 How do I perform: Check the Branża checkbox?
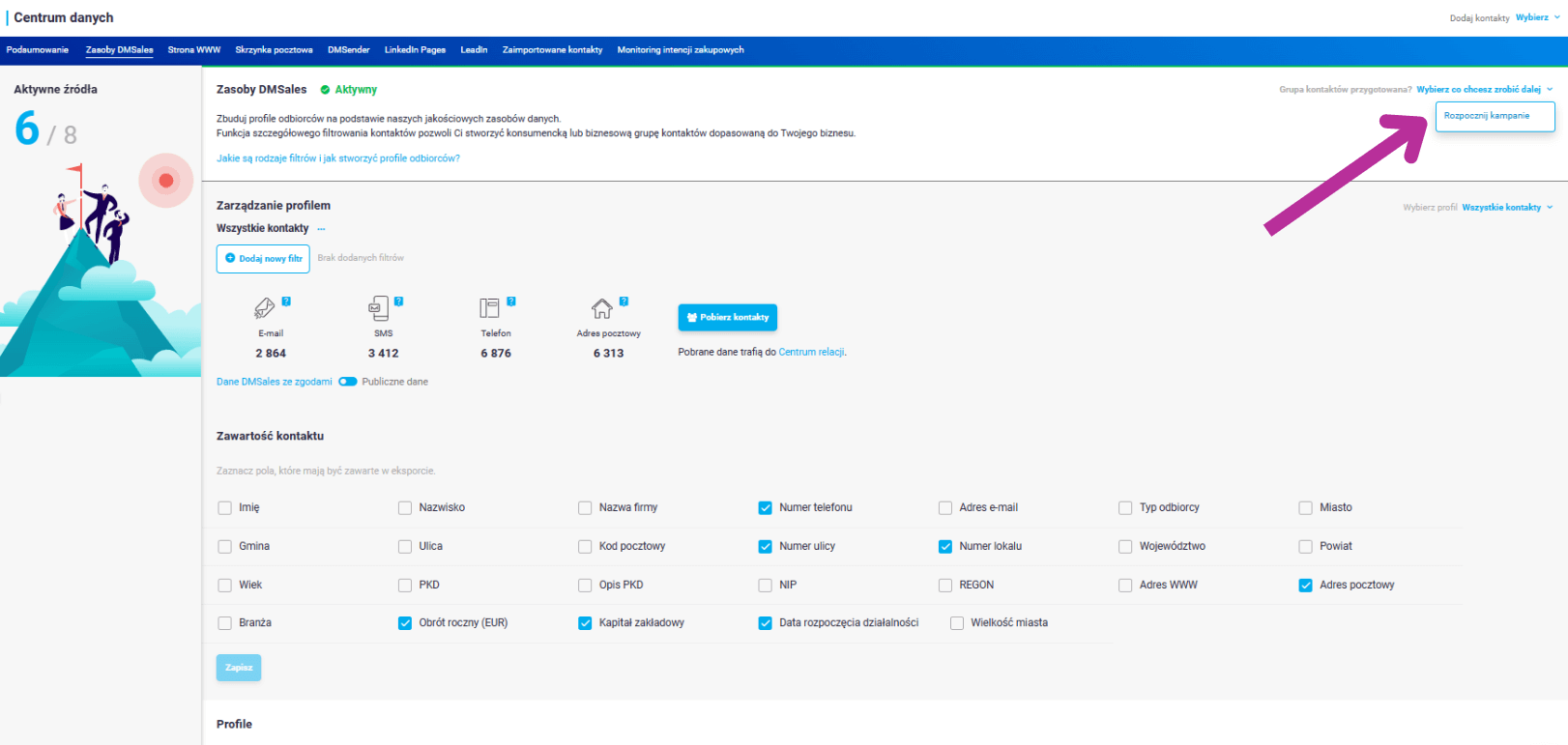[225, 623]
